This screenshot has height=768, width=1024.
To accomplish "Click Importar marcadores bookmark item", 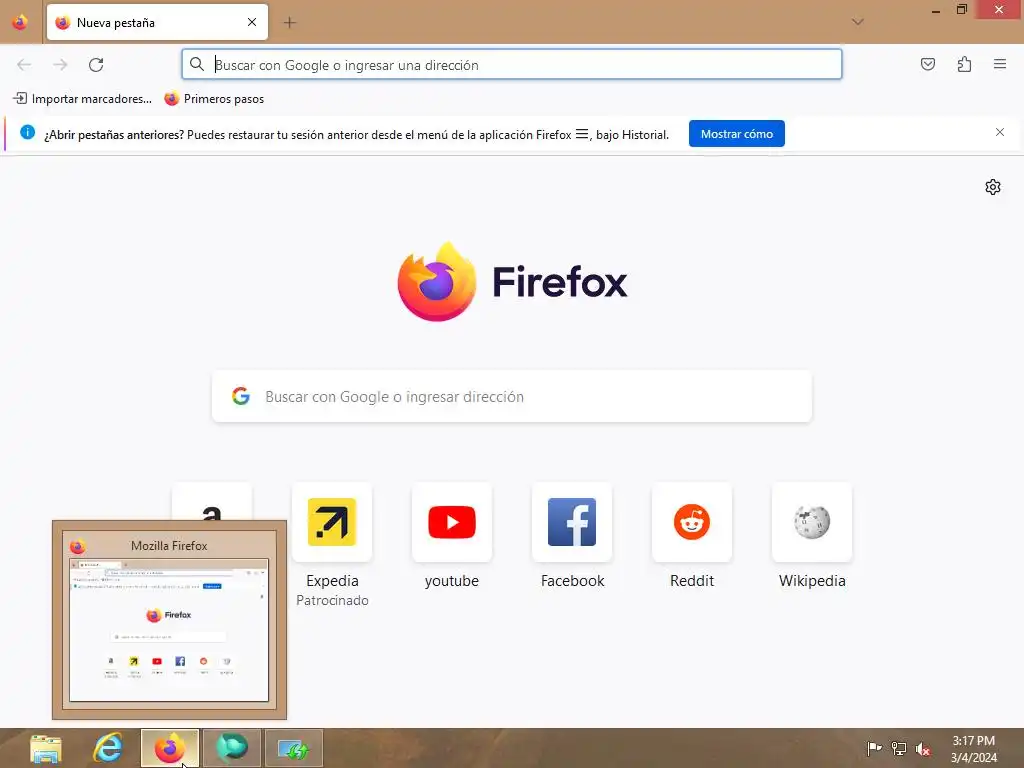I will pyautogui.click(x=83, y=99).
